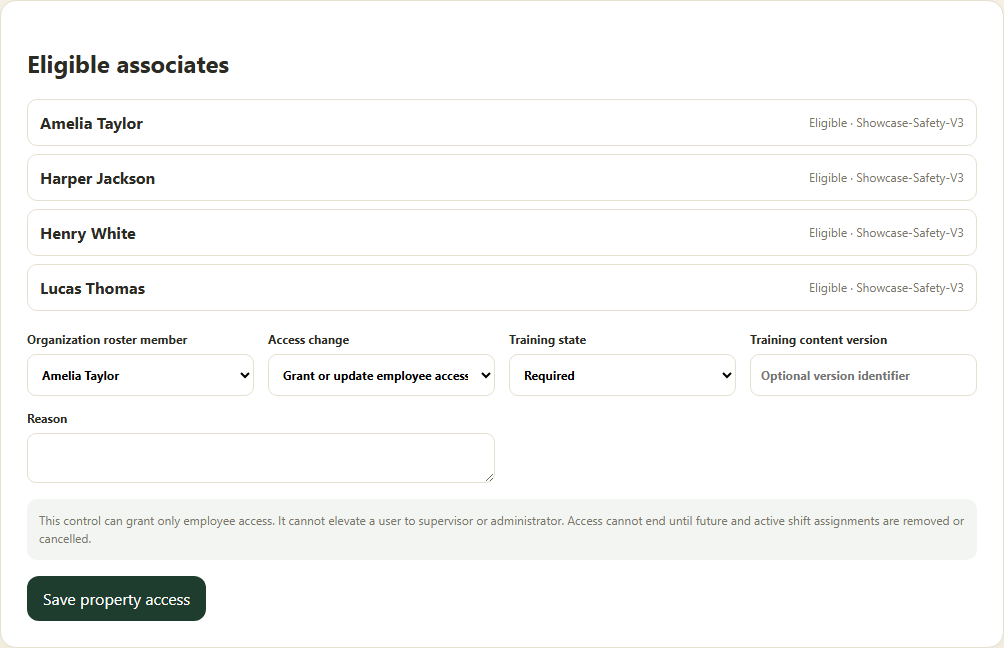The height and width of the screenshot is (648, 1004).
Task: Click the Reason field label
Action: [47, 419]
